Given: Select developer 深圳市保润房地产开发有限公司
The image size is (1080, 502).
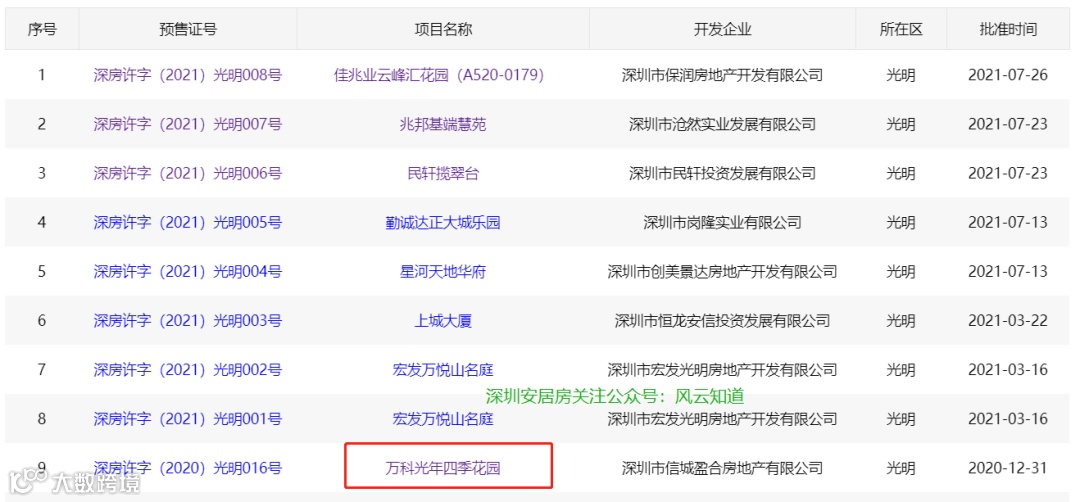Looking at the screenshot, I should click(x=723, y=75).
